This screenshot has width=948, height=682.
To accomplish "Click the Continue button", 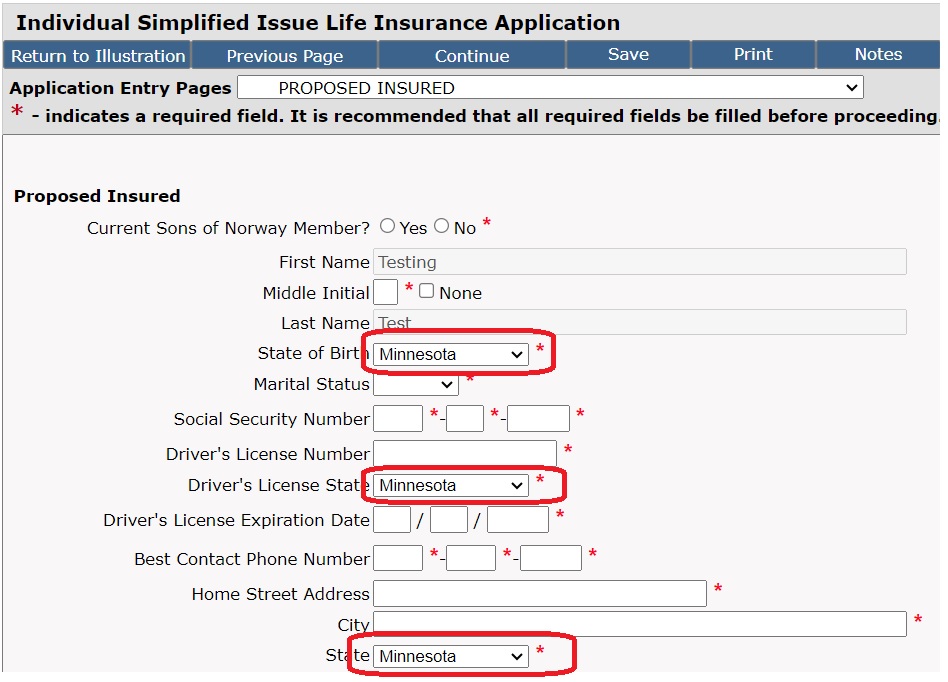I will click(x=472, y=56).
